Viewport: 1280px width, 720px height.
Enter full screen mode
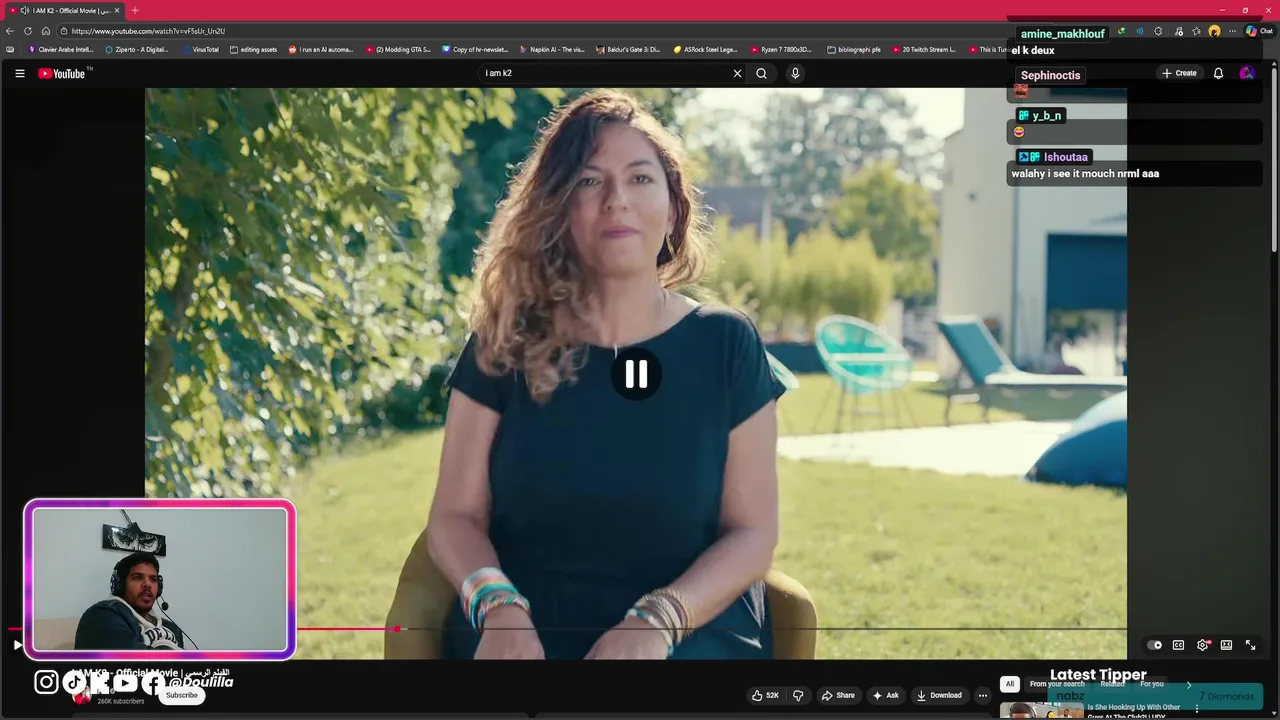coord(1250,645)
